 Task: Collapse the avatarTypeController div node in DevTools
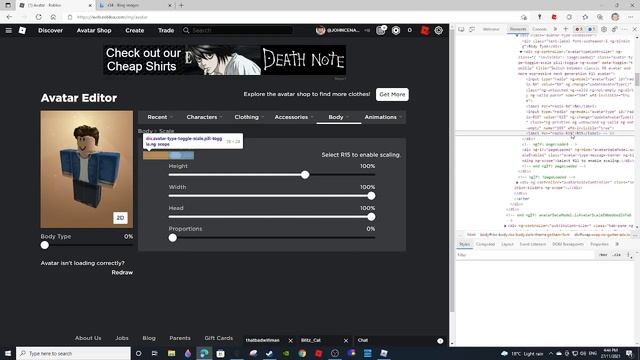click(521, 52)
